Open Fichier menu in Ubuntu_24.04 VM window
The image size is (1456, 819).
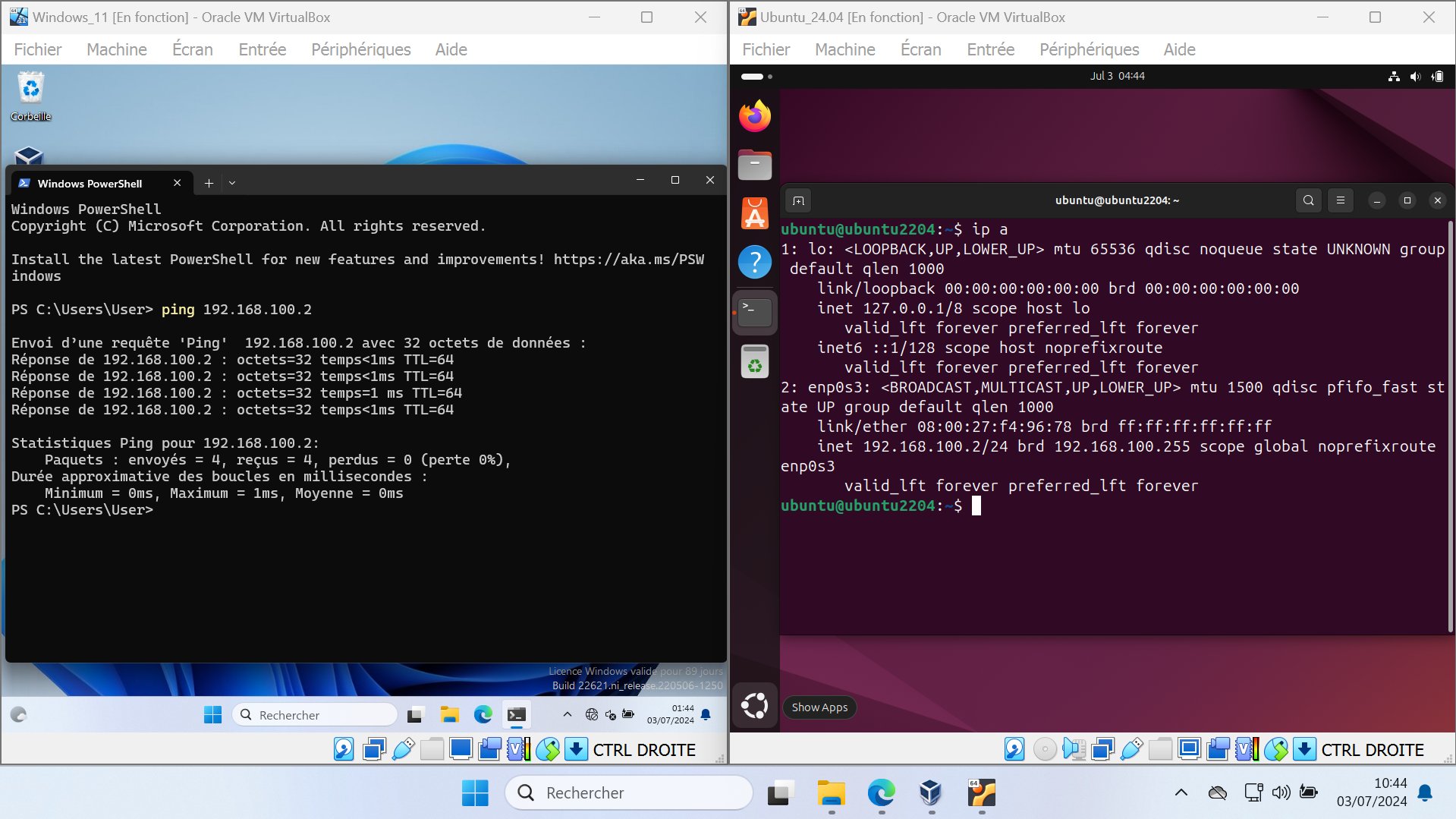point(766,49)
